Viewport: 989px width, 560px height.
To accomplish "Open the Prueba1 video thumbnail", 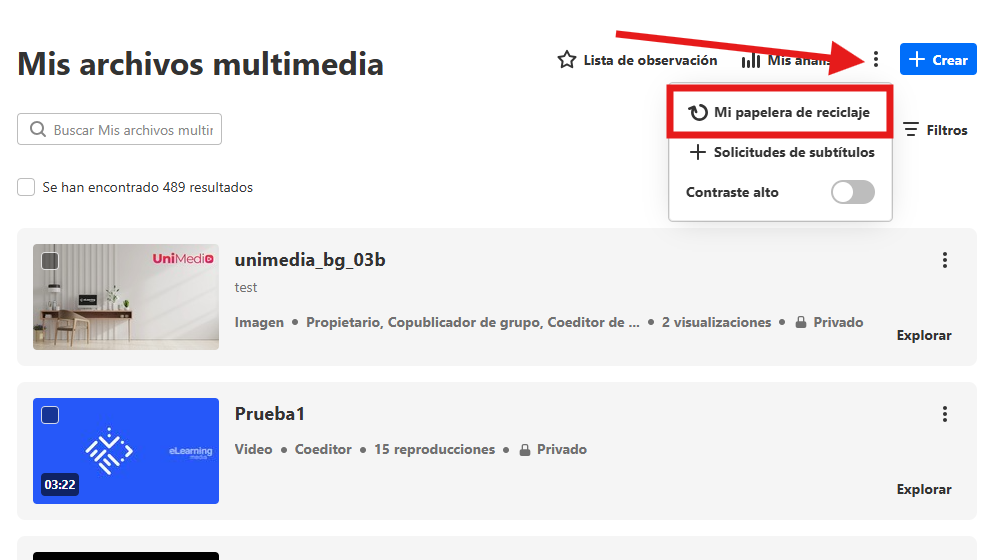I will 126,451.
